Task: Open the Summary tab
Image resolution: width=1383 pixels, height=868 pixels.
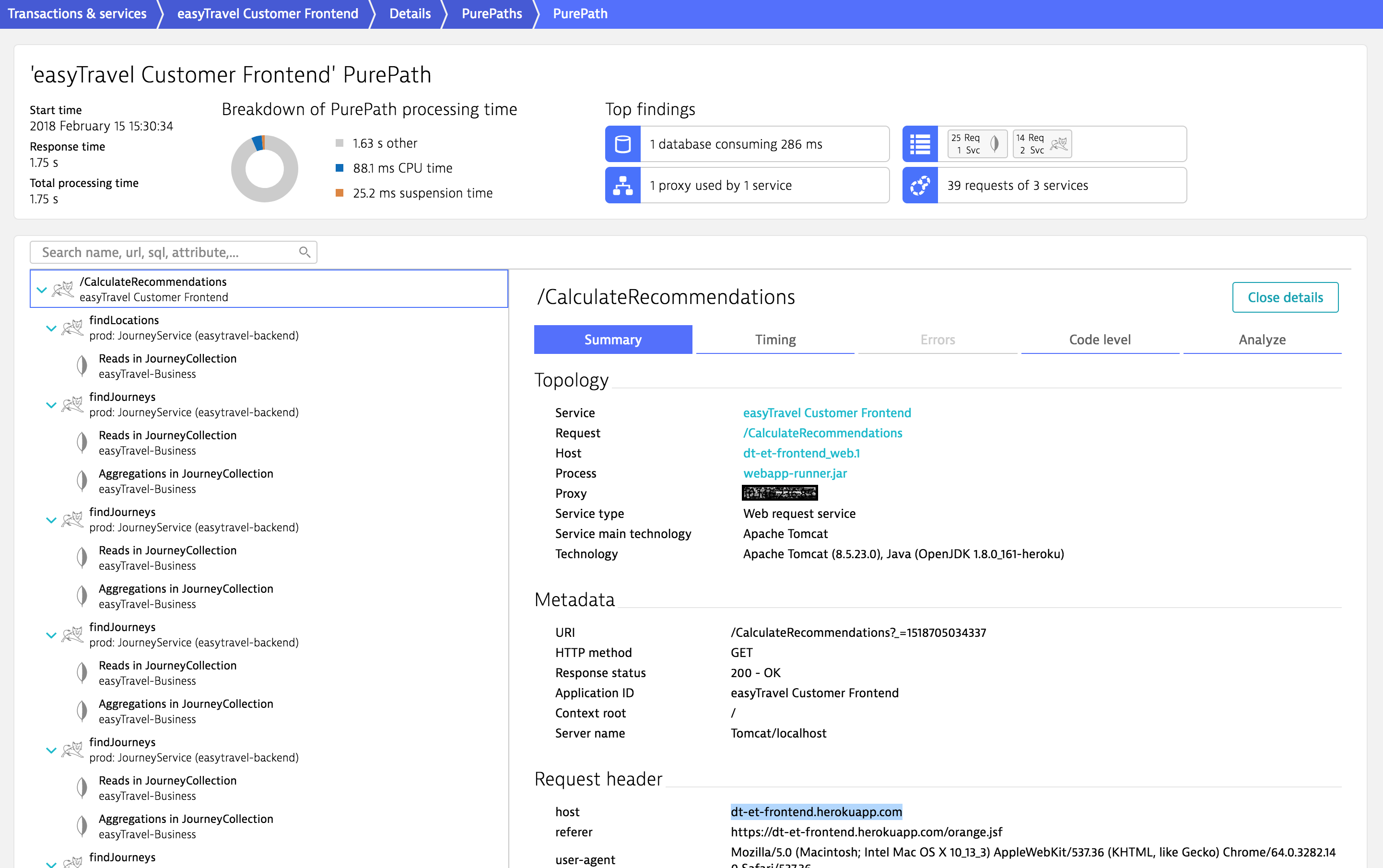Action: pyautogui.click(x=613, y=339)
